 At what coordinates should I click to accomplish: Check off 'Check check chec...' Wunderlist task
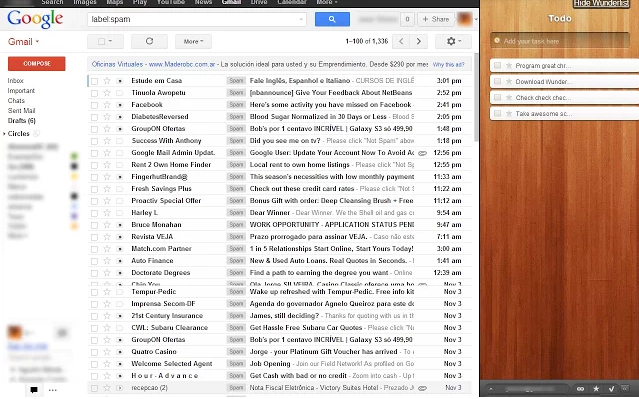pyautogui.click(x=497, y=97)
